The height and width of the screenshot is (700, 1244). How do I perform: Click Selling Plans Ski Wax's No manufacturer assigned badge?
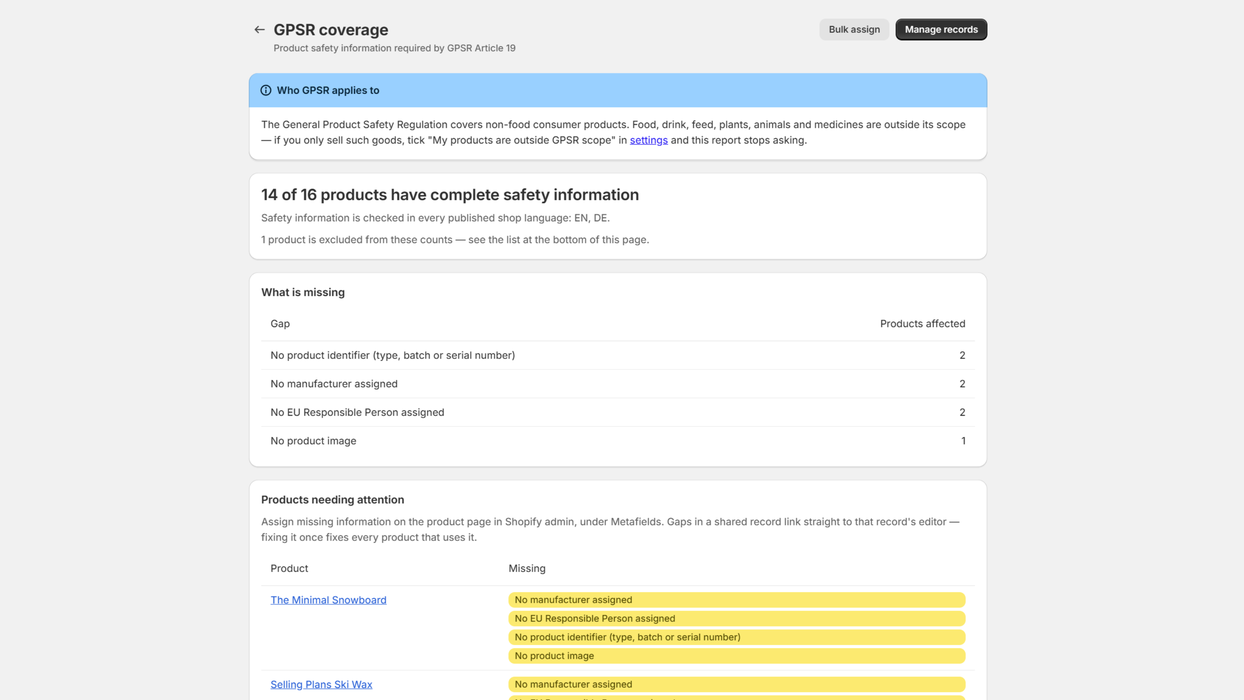coord(737,685)
